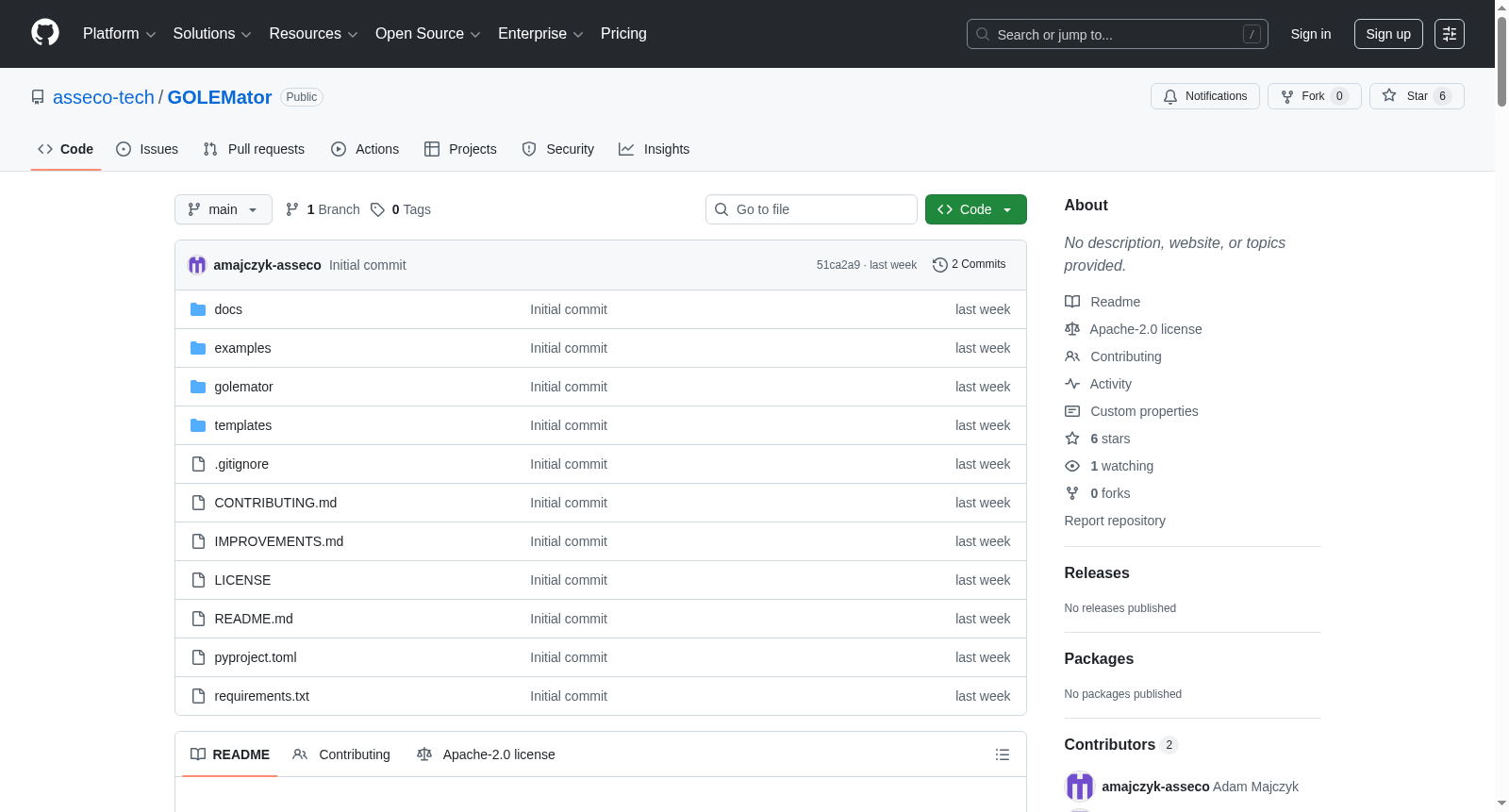Click amajczyk-asseco commit author avatar
The image size is (1509, 812).
point(197,265)
